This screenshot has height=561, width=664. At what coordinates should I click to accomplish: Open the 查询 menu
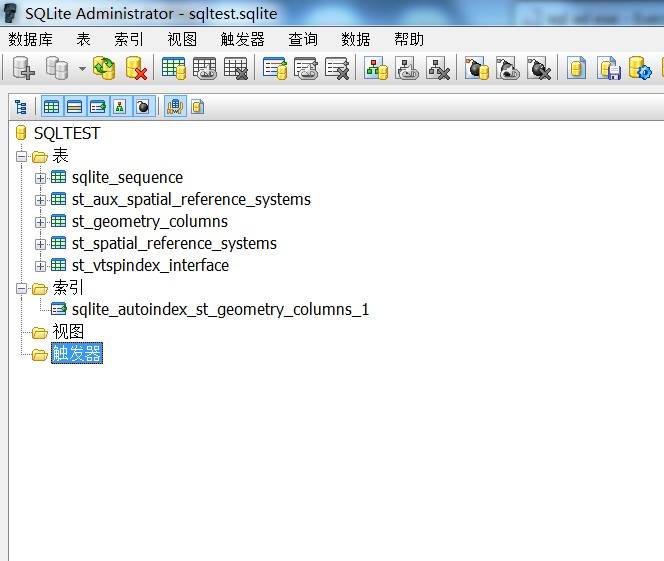pos(303,39)
